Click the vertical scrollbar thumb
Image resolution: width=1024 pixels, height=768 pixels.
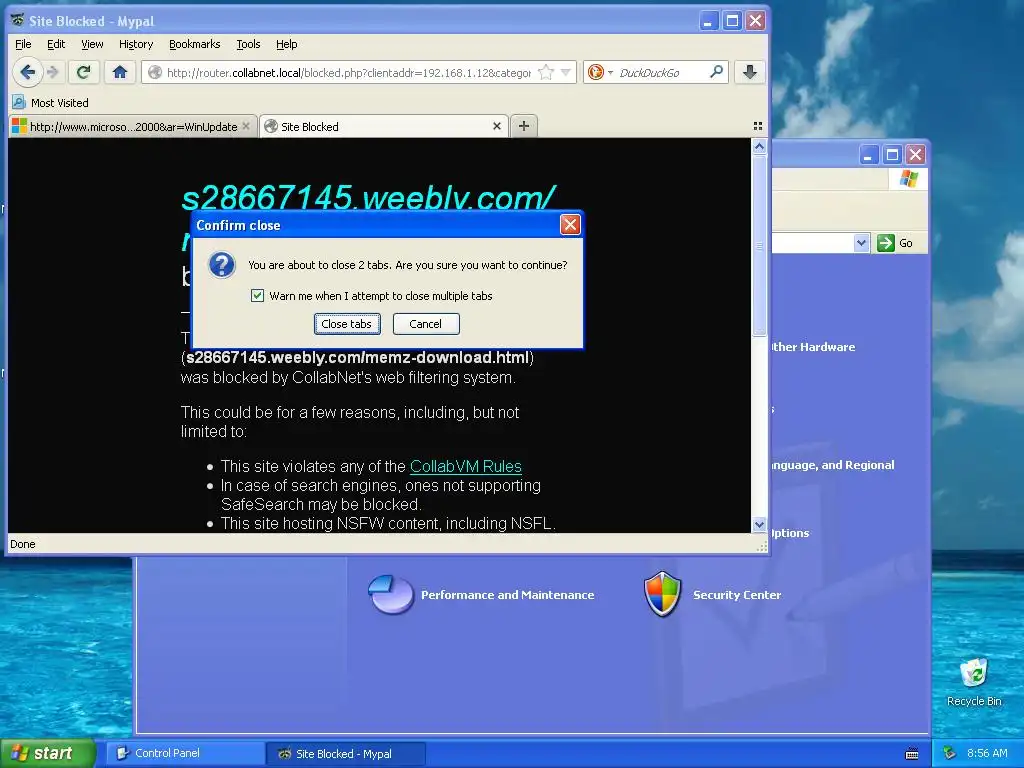[759, 245]
